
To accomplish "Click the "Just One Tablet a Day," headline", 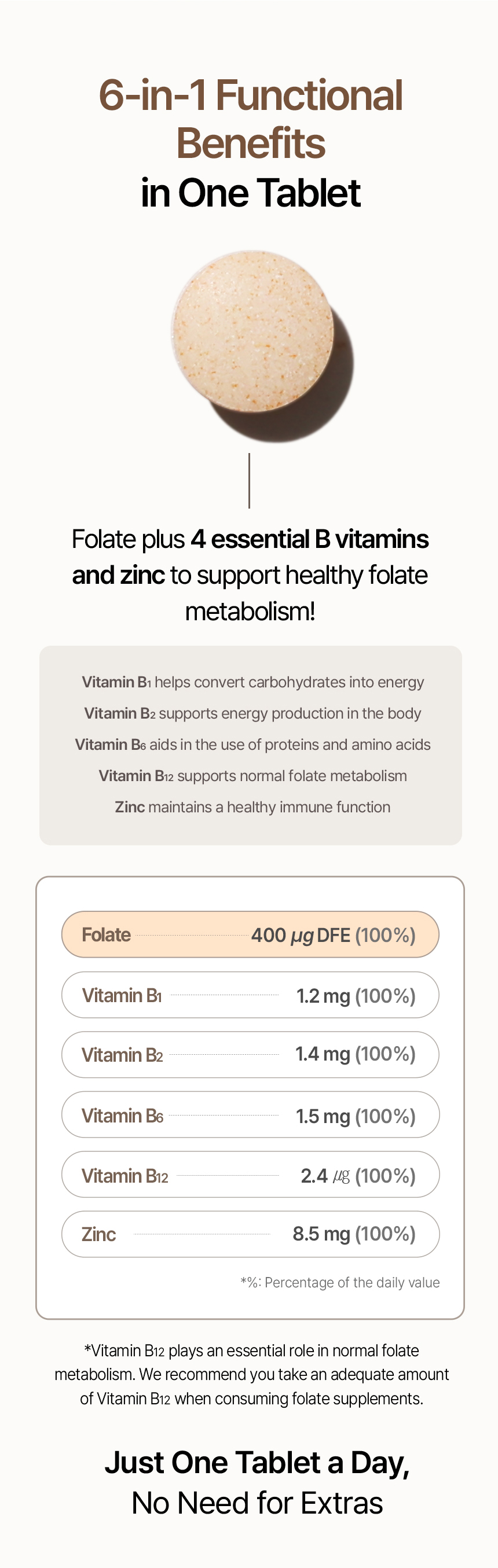I will click(x=257, y=1462).
